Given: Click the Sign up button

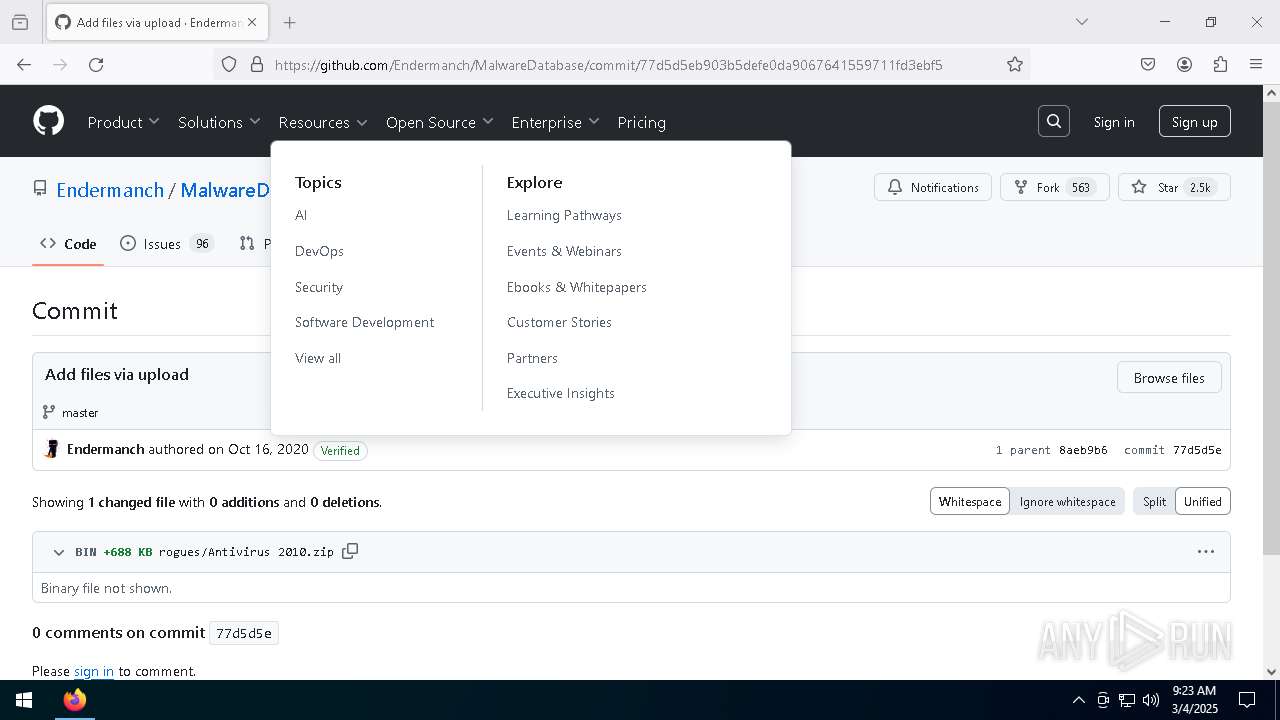Looking at the screenshot, I should (1195, 122).
